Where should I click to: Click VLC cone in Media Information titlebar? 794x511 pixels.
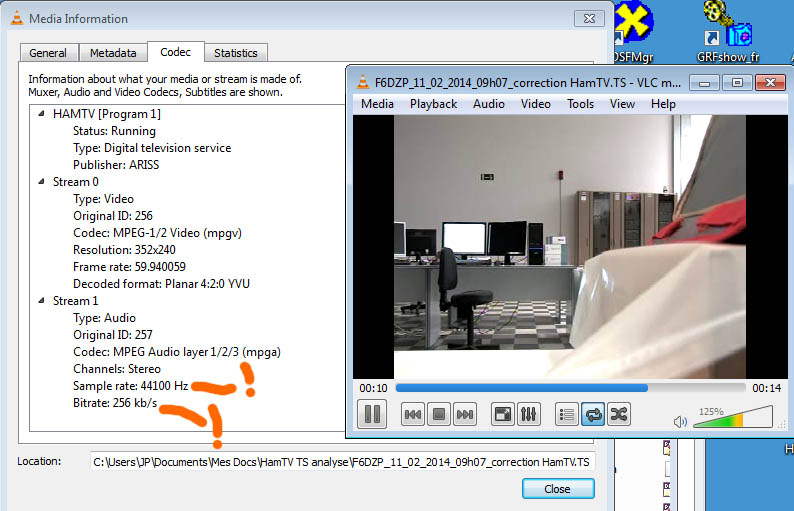pyautogui.click(x=17, y=18)
